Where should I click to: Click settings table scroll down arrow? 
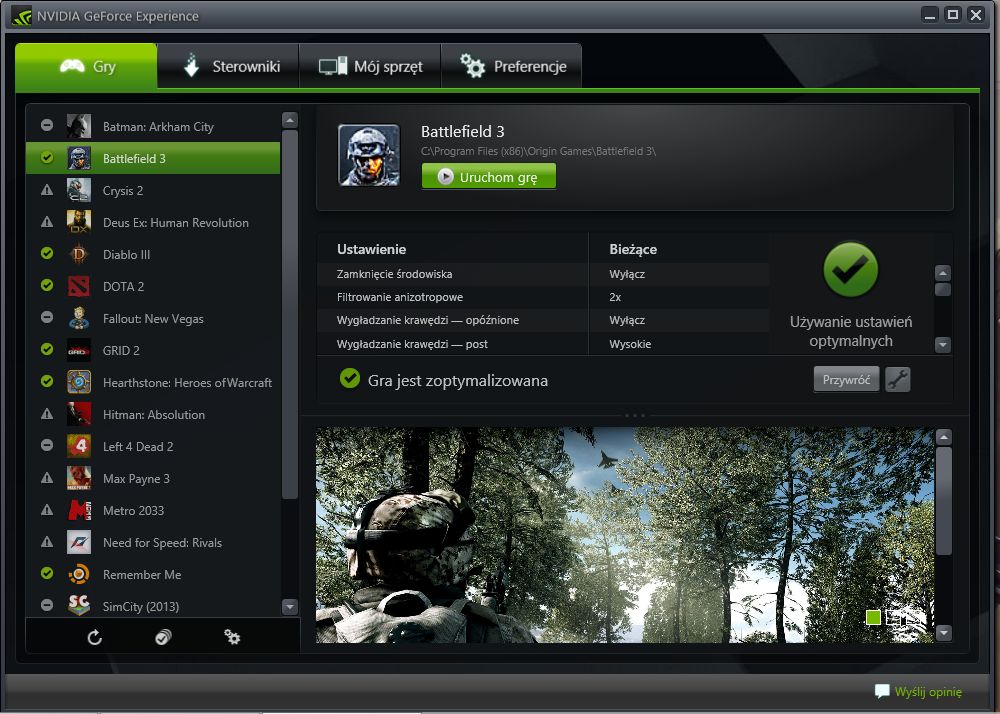943,345
